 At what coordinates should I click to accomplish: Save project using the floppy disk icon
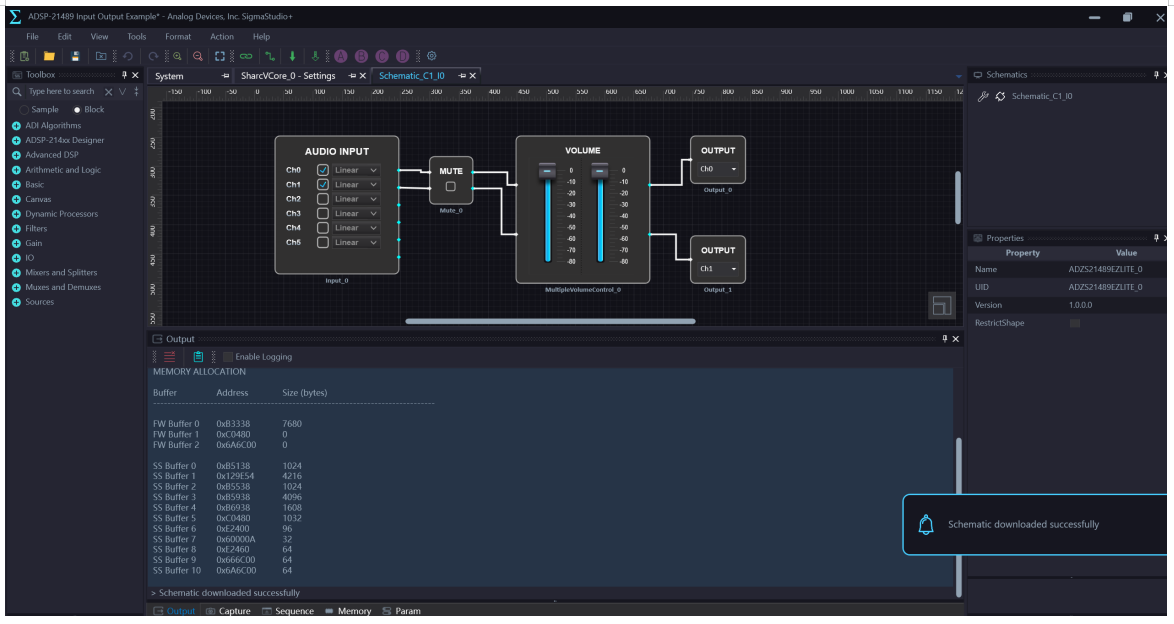(x=75, y=56)
